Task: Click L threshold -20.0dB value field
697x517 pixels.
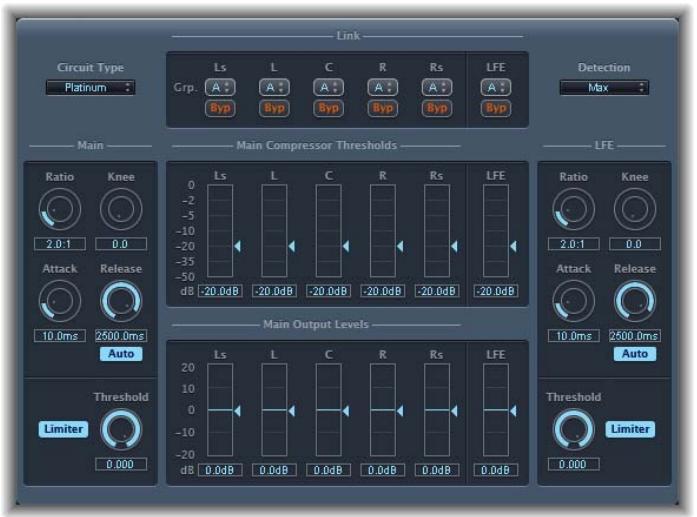Action: tap(274, 291)
